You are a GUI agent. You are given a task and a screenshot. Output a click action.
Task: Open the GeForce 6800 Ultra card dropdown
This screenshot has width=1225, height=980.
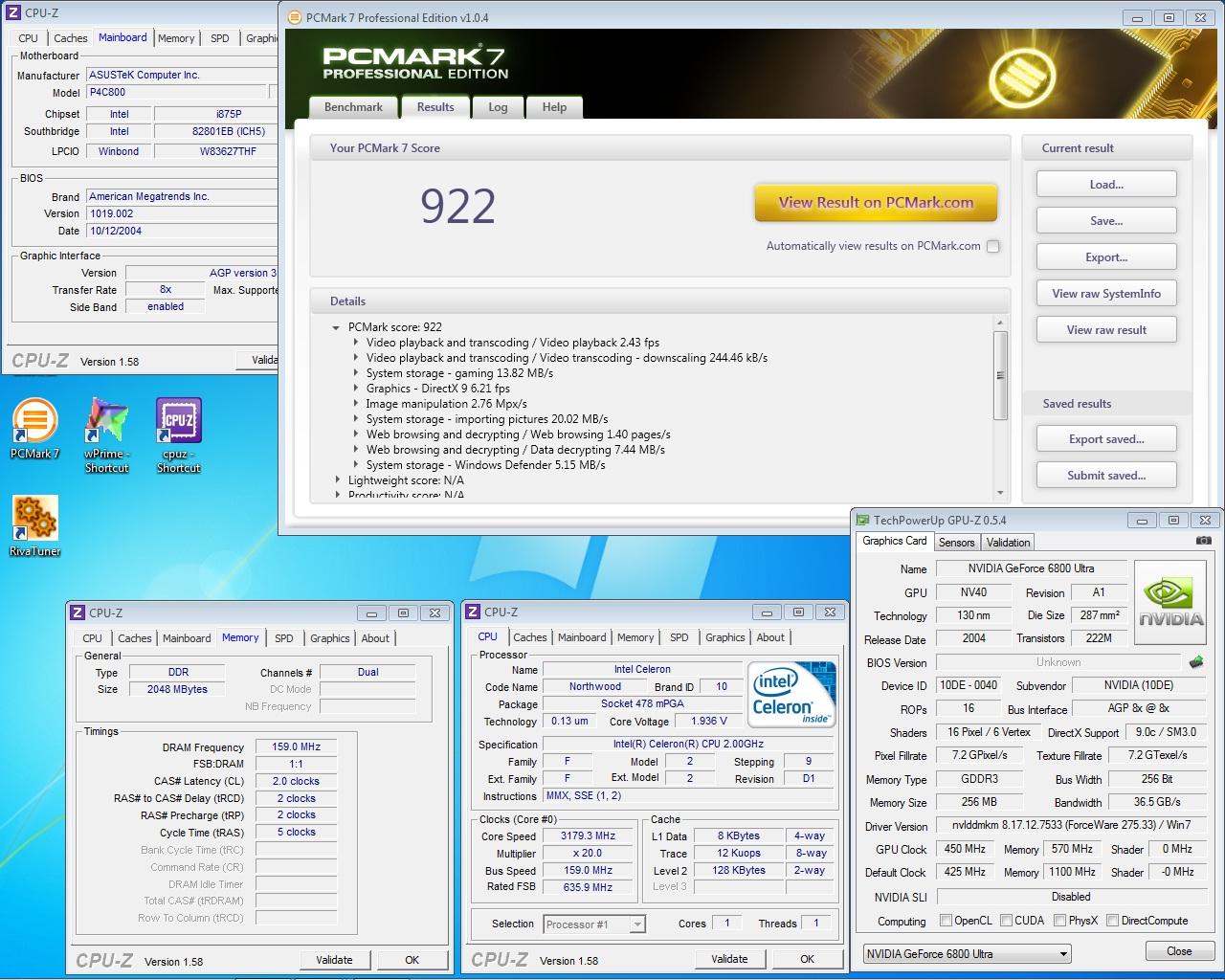pos(967,954)
